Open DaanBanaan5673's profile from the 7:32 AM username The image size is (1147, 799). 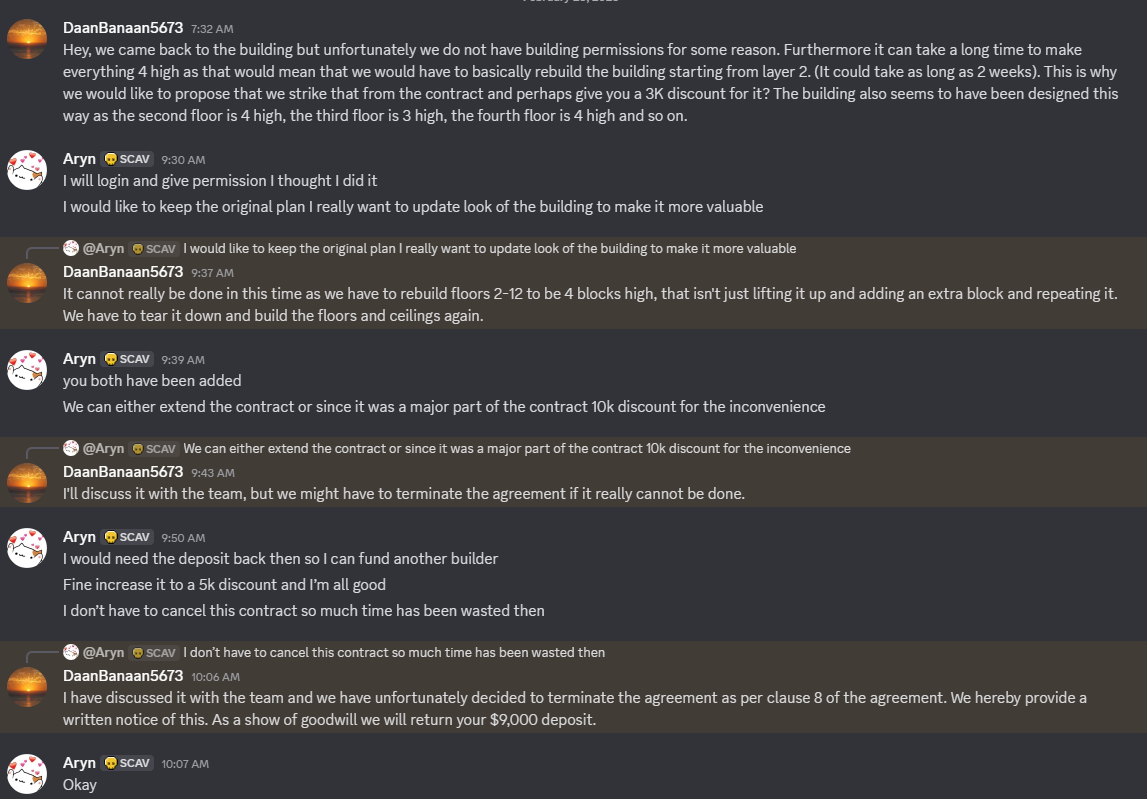point(123,28)
